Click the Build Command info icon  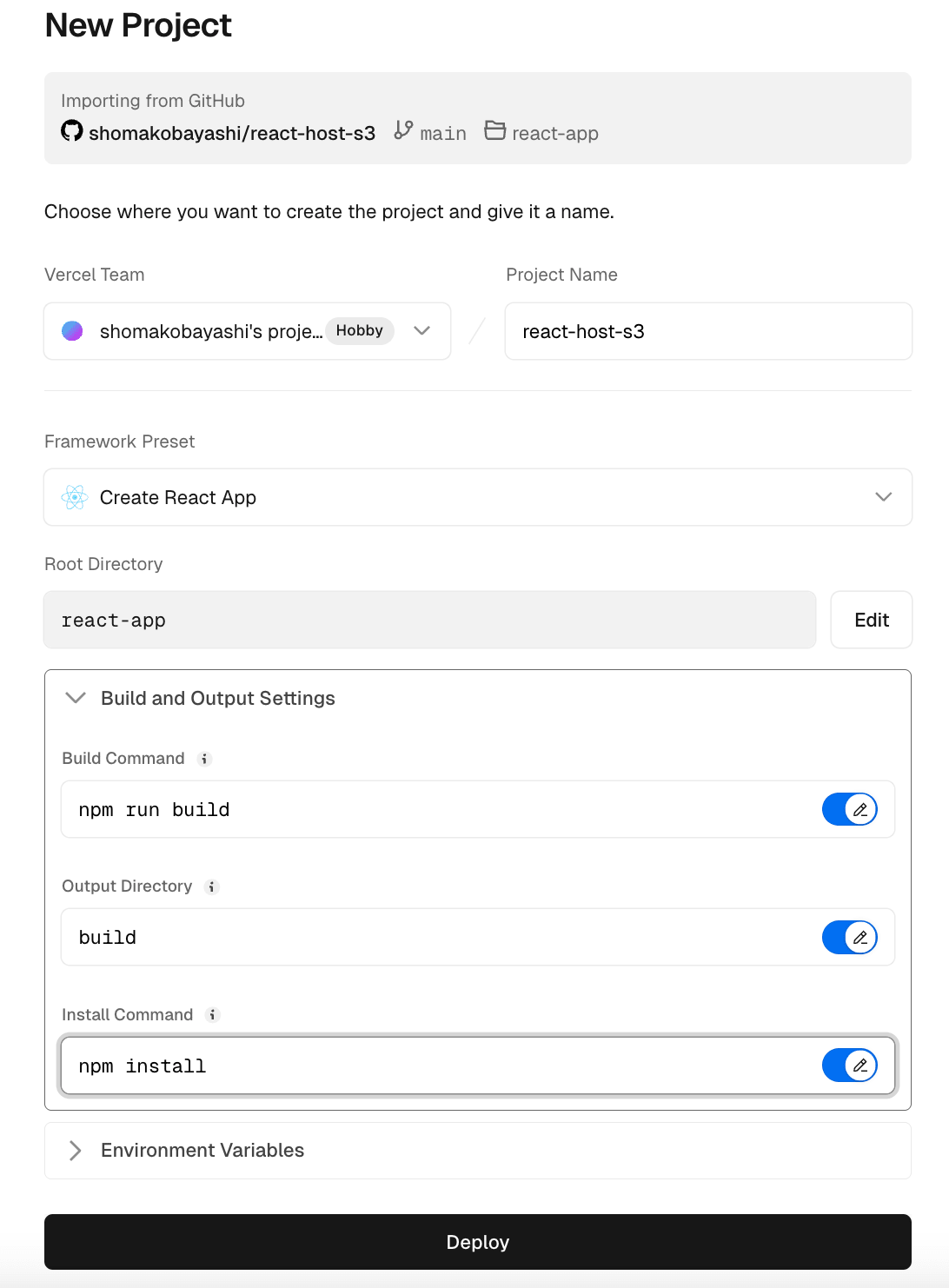[x=204, y=759]
